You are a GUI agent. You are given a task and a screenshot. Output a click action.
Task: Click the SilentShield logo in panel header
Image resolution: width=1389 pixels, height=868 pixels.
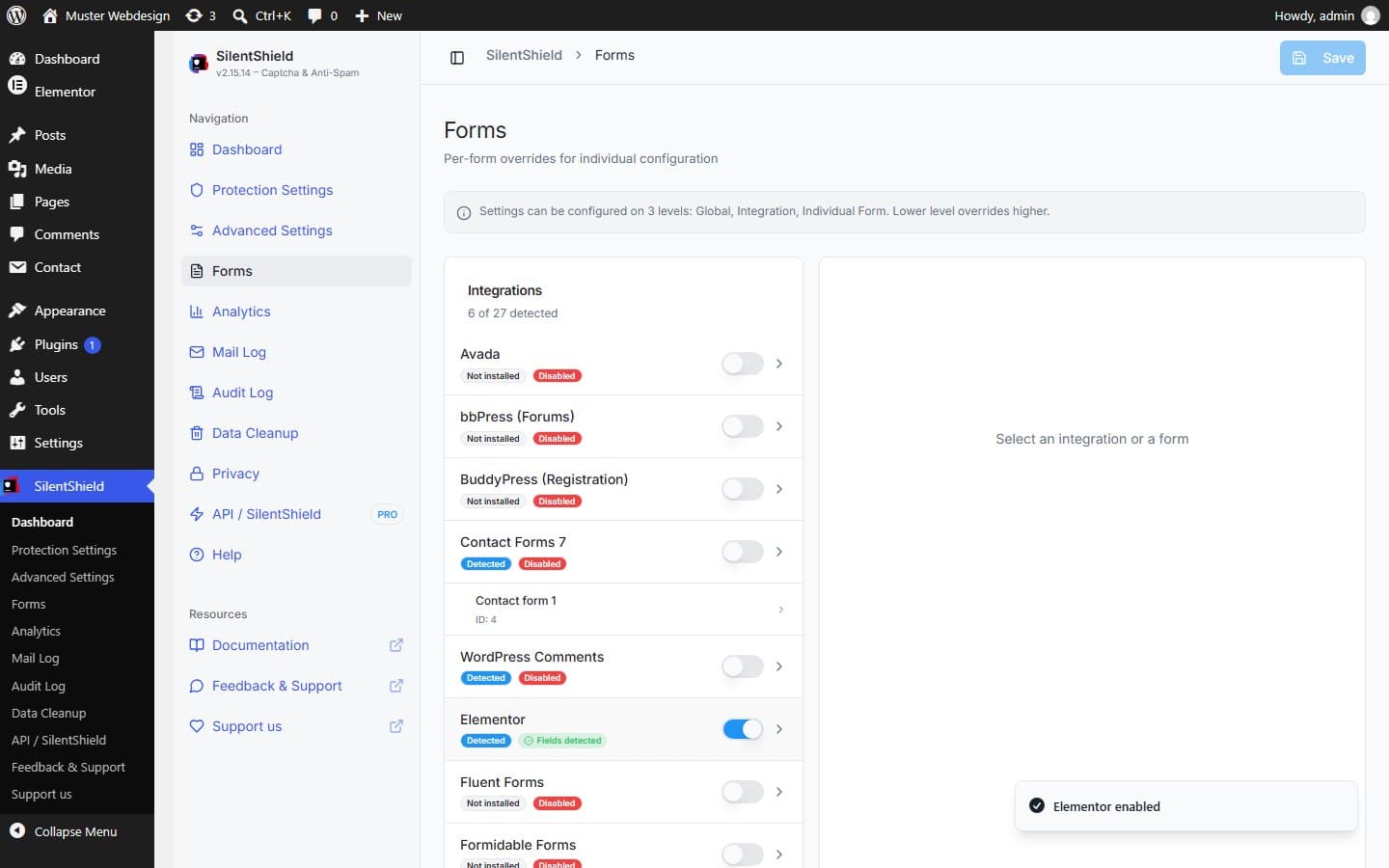coord(199,64)
